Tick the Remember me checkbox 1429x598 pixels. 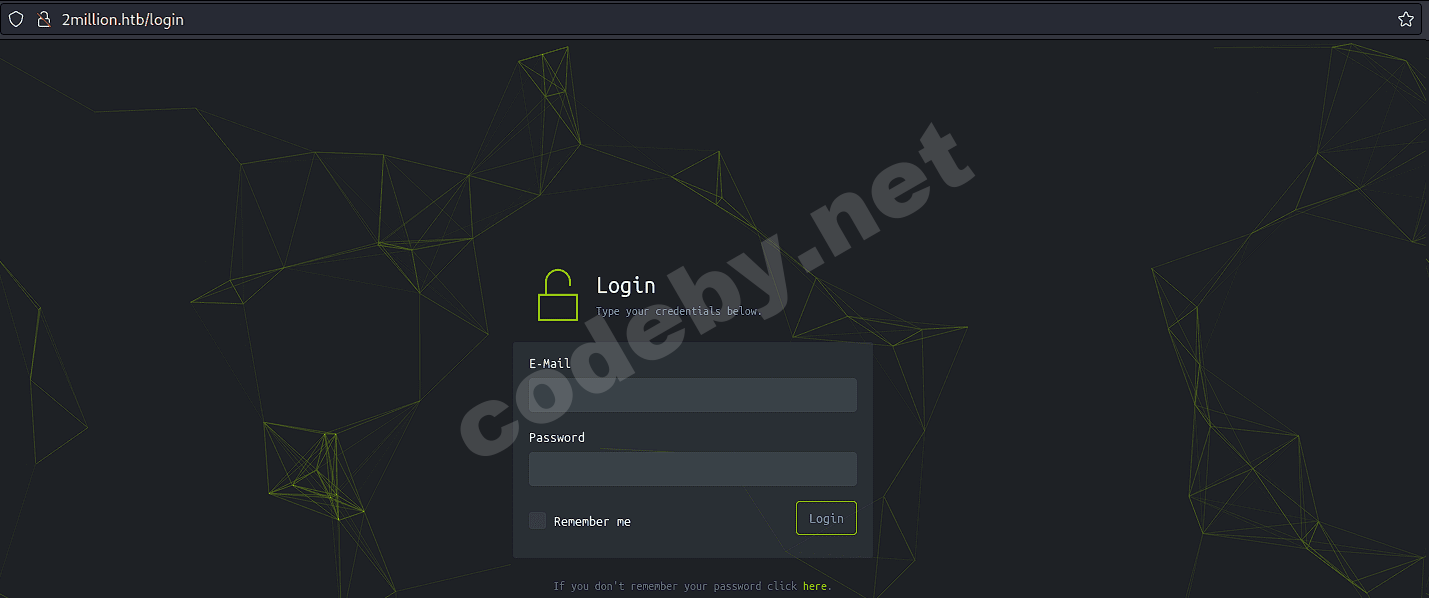[538, 521]
